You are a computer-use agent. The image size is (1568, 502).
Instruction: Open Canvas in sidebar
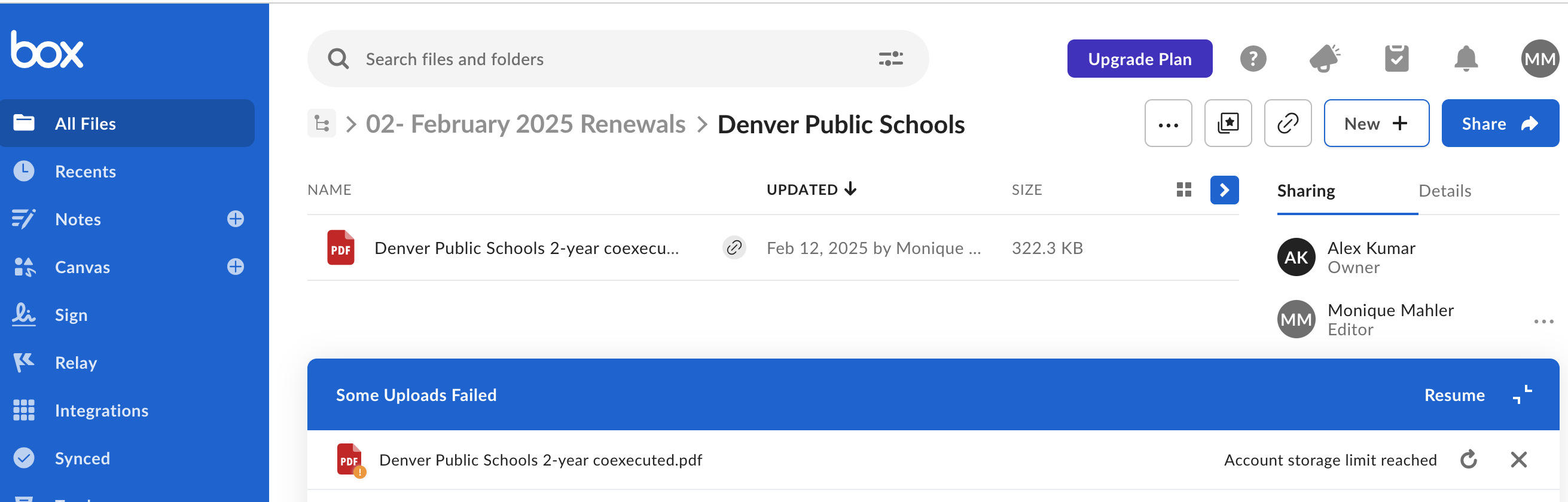83,267
